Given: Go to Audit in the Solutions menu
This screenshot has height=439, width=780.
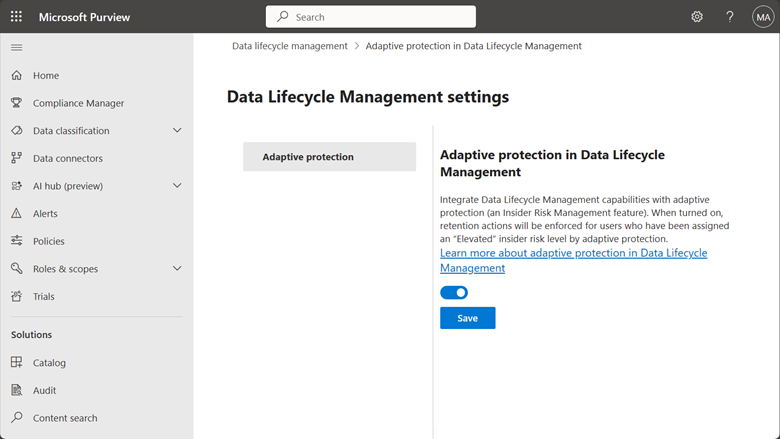Looking at the screenshot, I should coord(45,390).
